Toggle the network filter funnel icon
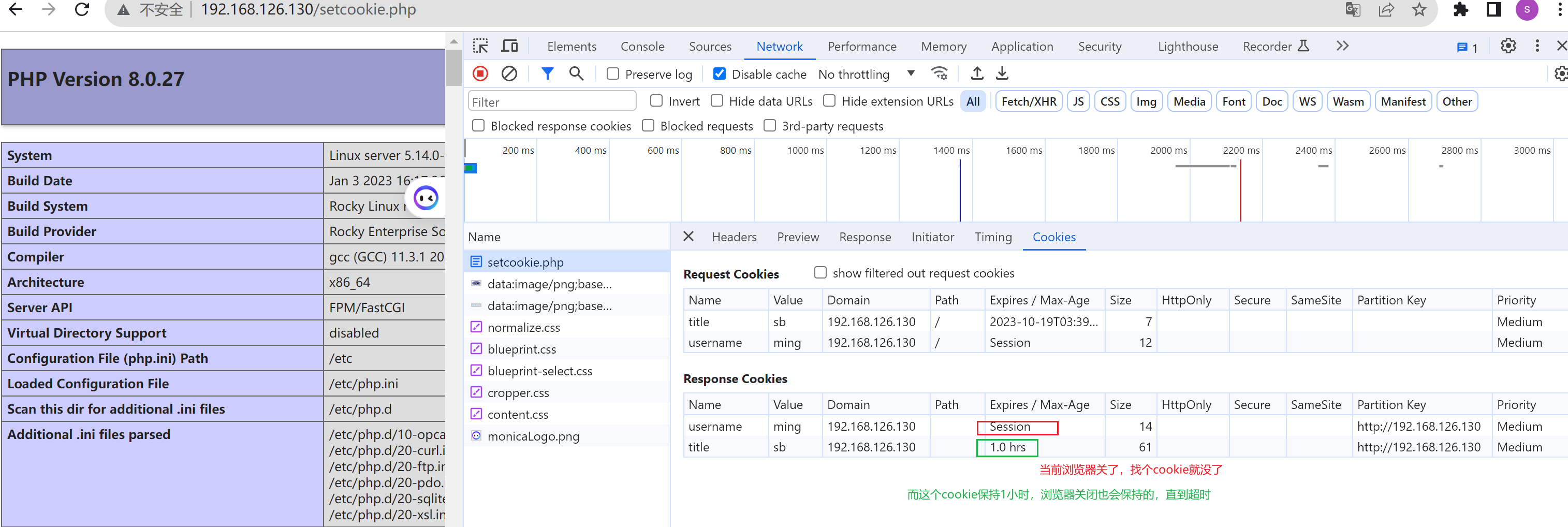This screenshot has width=1568, height=527. (x=547, y=74)
